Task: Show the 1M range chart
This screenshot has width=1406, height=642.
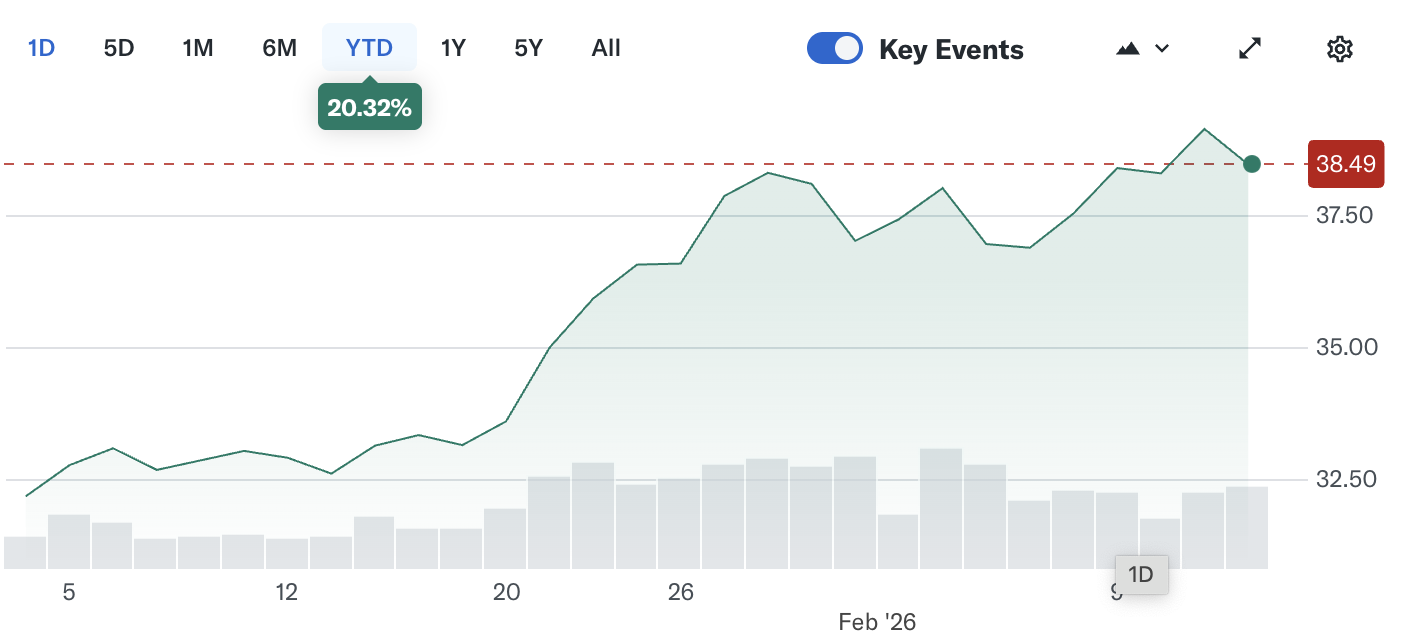Action: click(198, 48)
